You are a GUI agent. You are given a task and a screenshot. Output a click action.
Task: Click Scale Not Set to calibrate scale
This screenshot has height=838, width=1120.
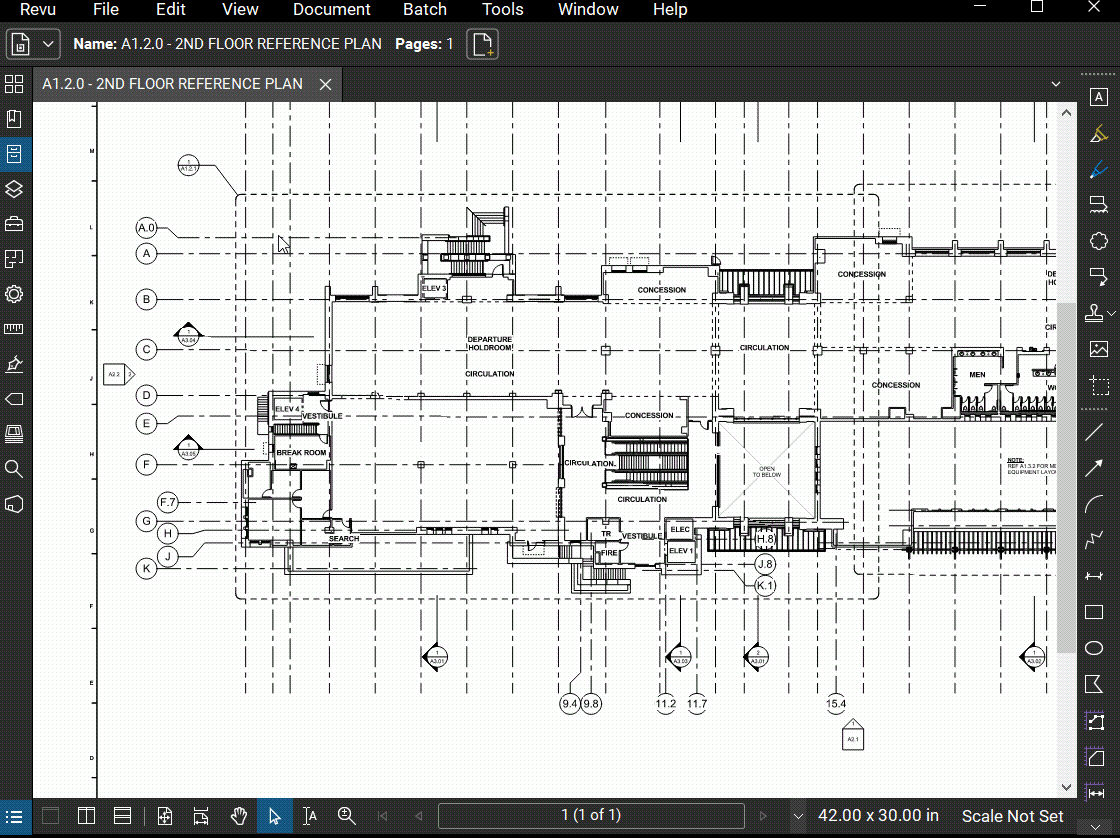[1012, 816]
